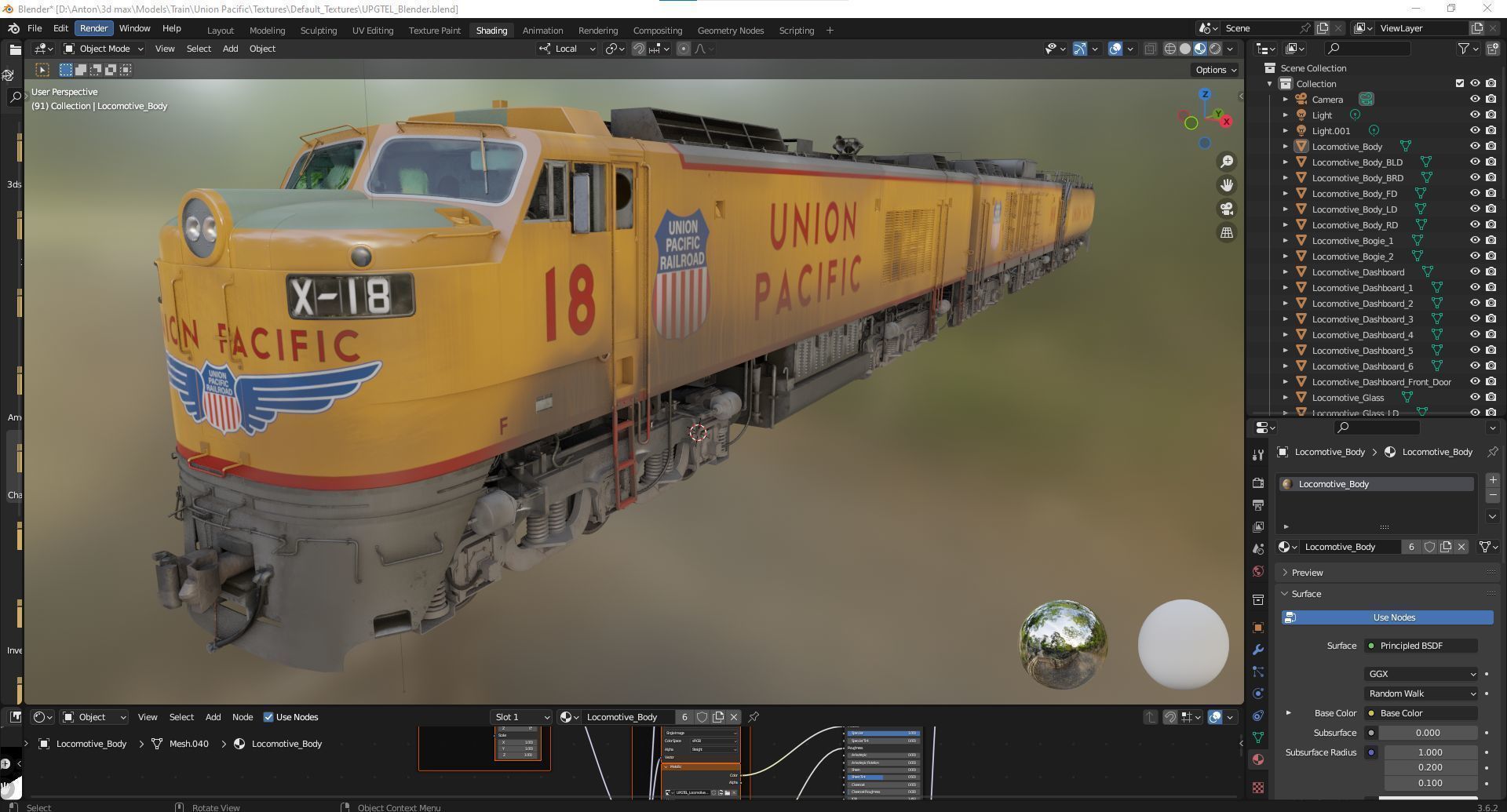Open the Physics properties tab
Screen dimensions: 1507x812
click(x=1258, y=694)
